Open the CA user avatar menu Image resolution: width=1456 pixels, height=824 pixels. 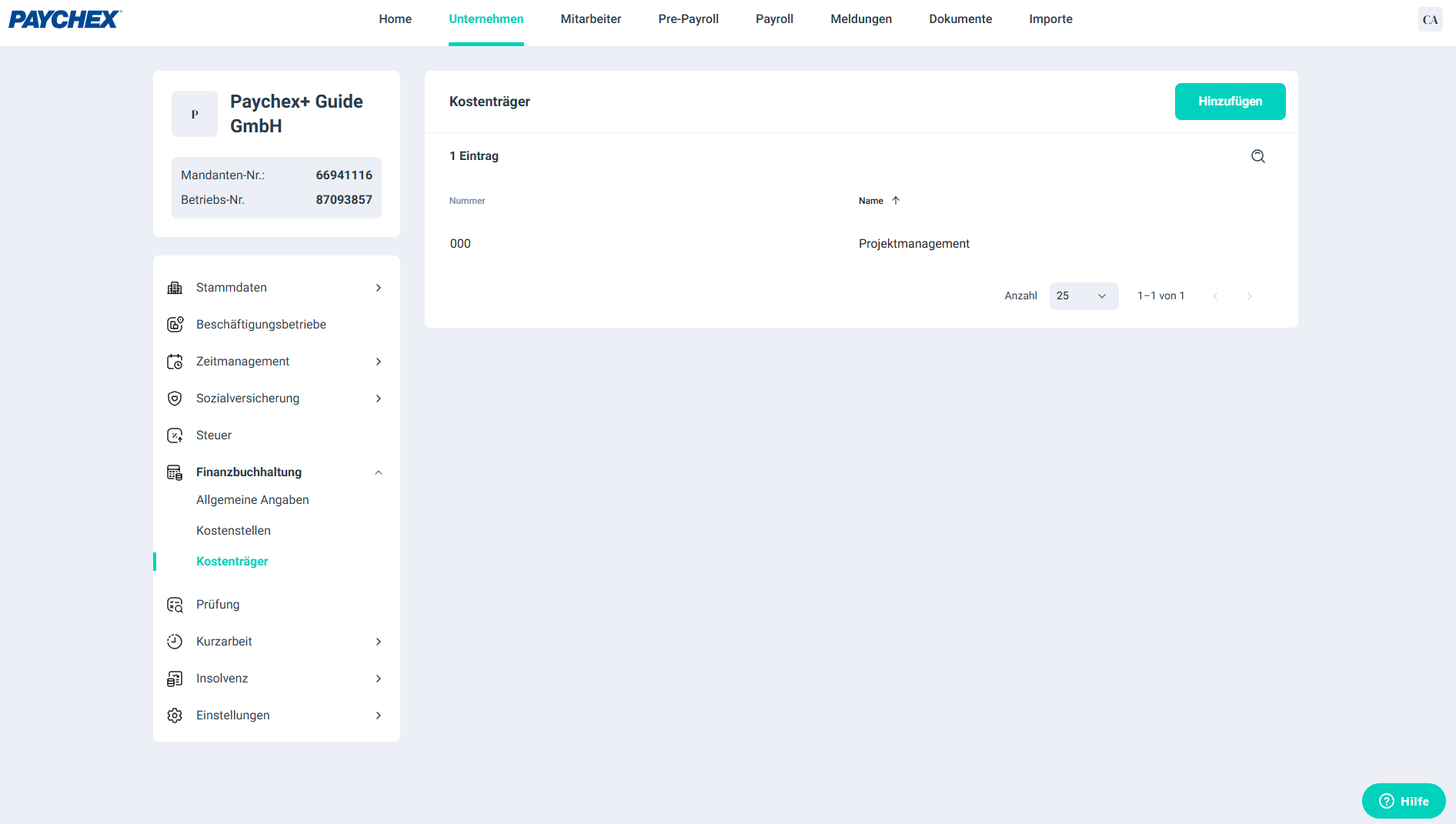[1430, 19]
